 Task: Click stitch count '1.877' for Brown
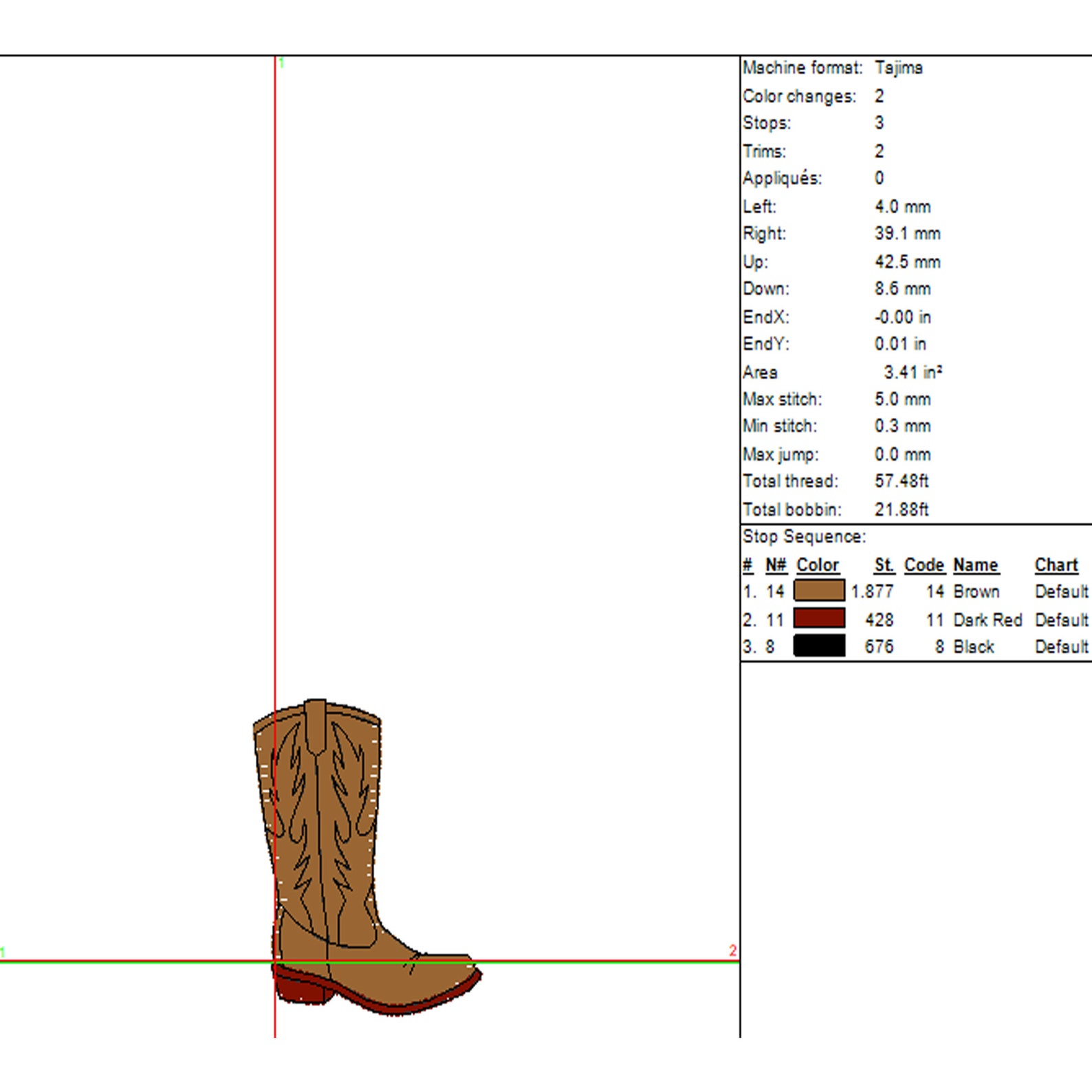[x=872, y=591]
